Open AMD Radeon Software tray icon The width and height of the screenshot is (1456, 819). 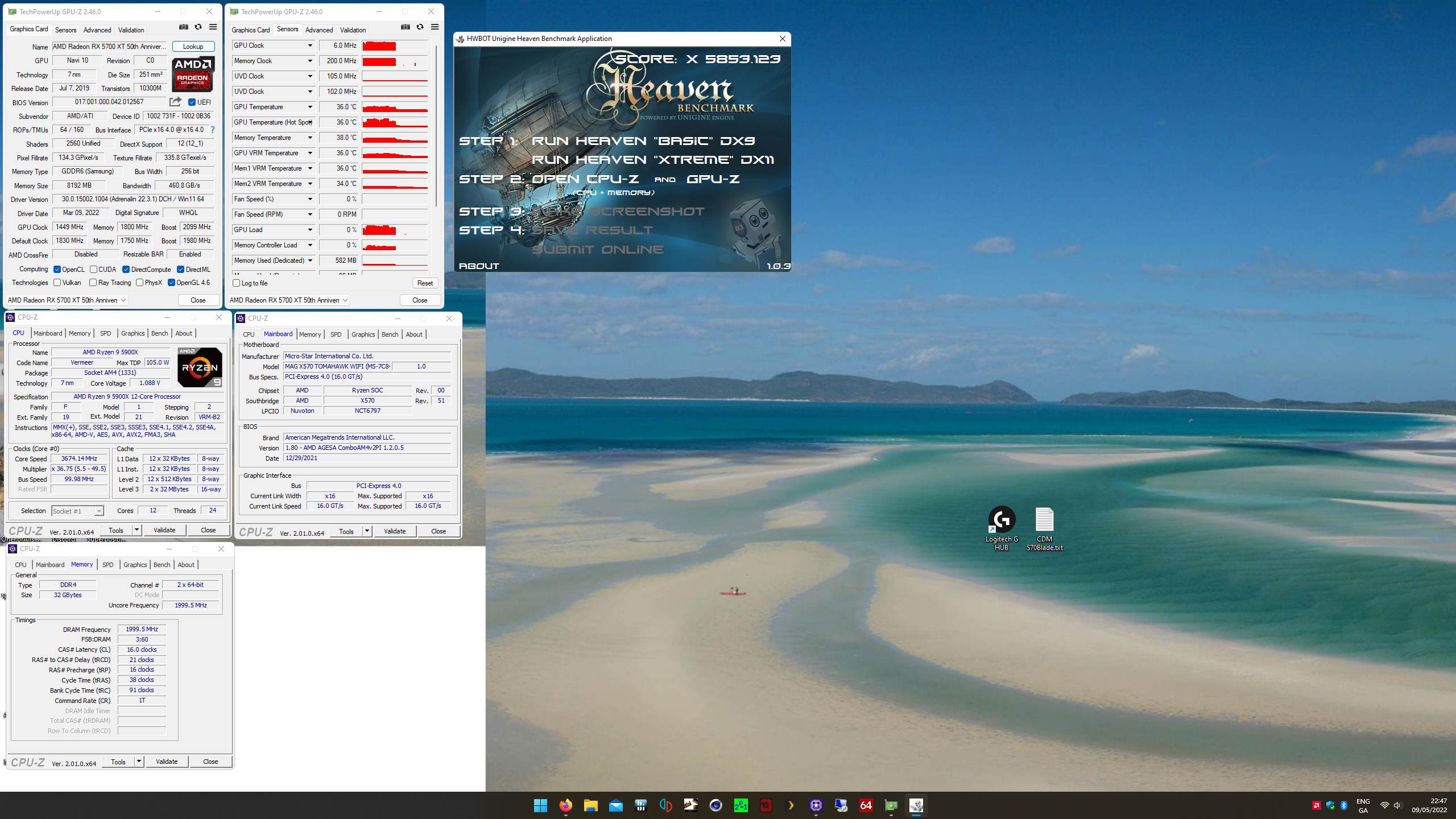click(x=1316, y=805)
